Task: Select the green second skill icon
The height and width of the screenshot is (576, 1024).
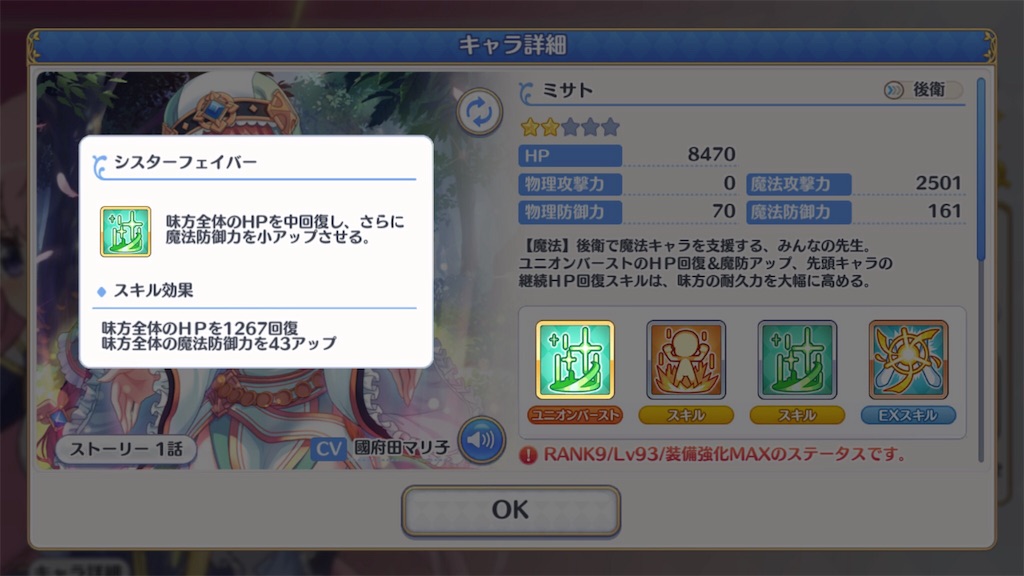Action: point(797,359)
